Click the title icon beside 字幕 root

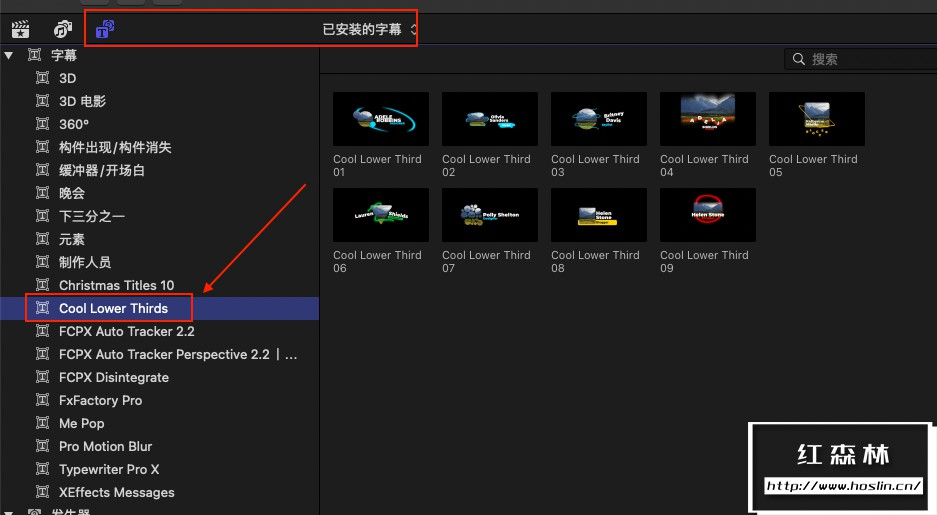(35, 55)
